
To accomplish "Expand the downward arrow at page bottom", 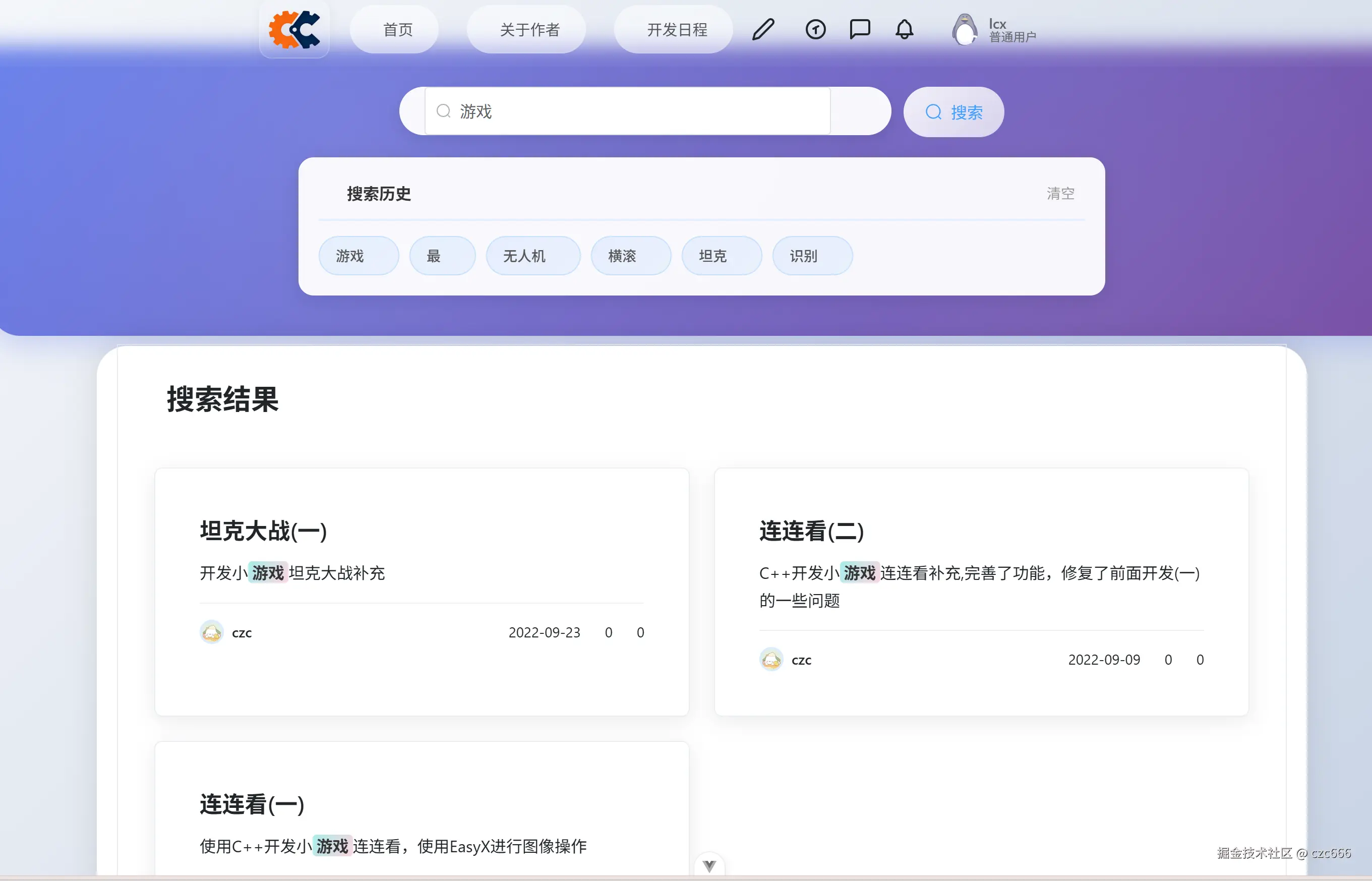I will point(709,865).
